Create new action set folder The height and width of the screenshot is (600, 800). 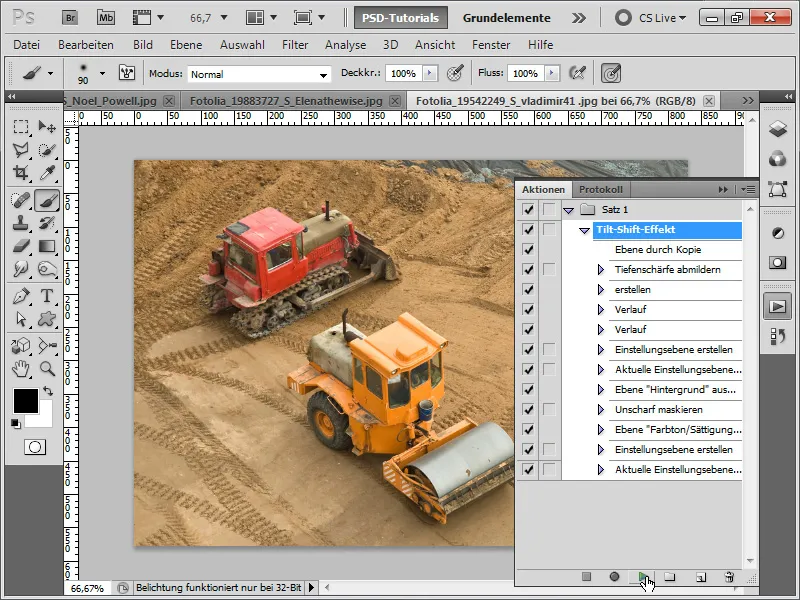click(670, 577)
